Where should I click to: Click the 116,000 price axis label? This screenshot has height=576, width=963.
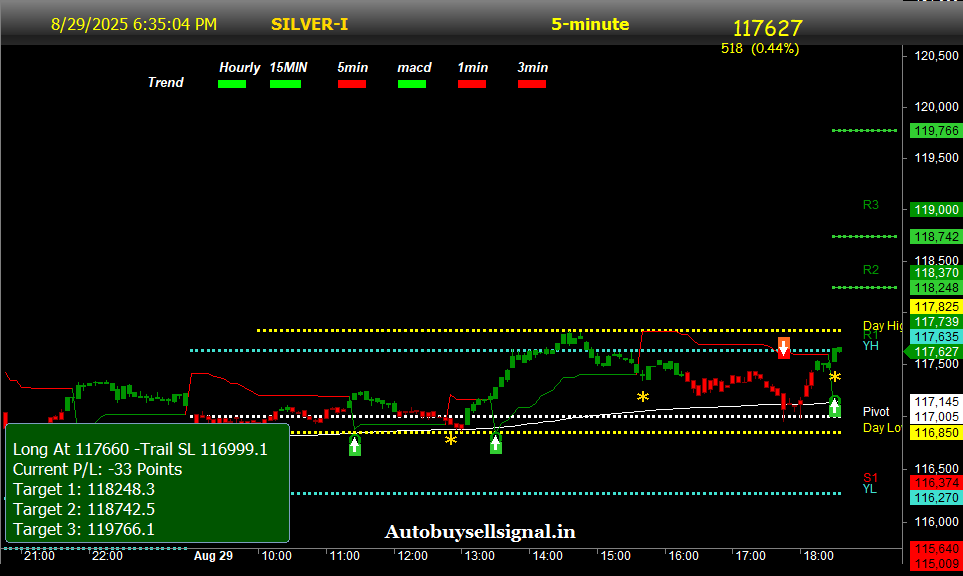pyautogui.click(x=936, y=521)
